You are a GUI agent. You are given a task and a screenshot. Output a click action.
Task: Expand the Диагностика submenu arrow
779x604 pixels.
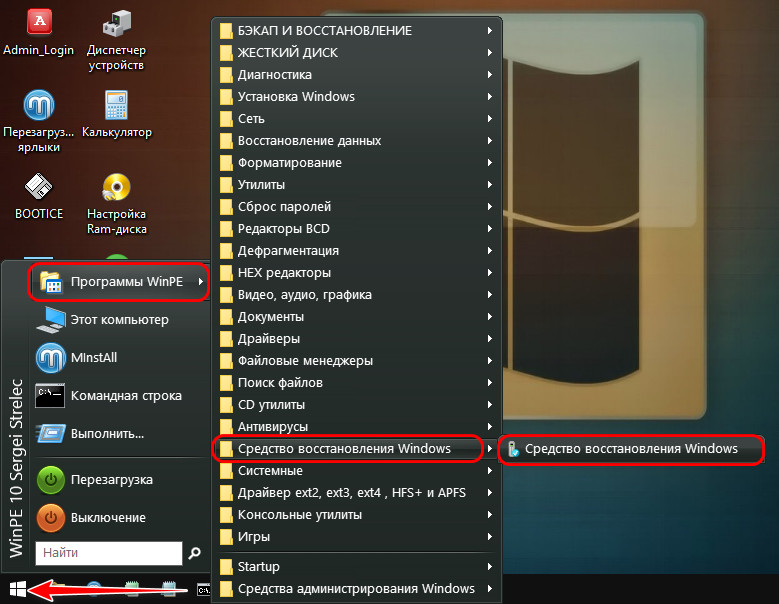tap(490, 75)
